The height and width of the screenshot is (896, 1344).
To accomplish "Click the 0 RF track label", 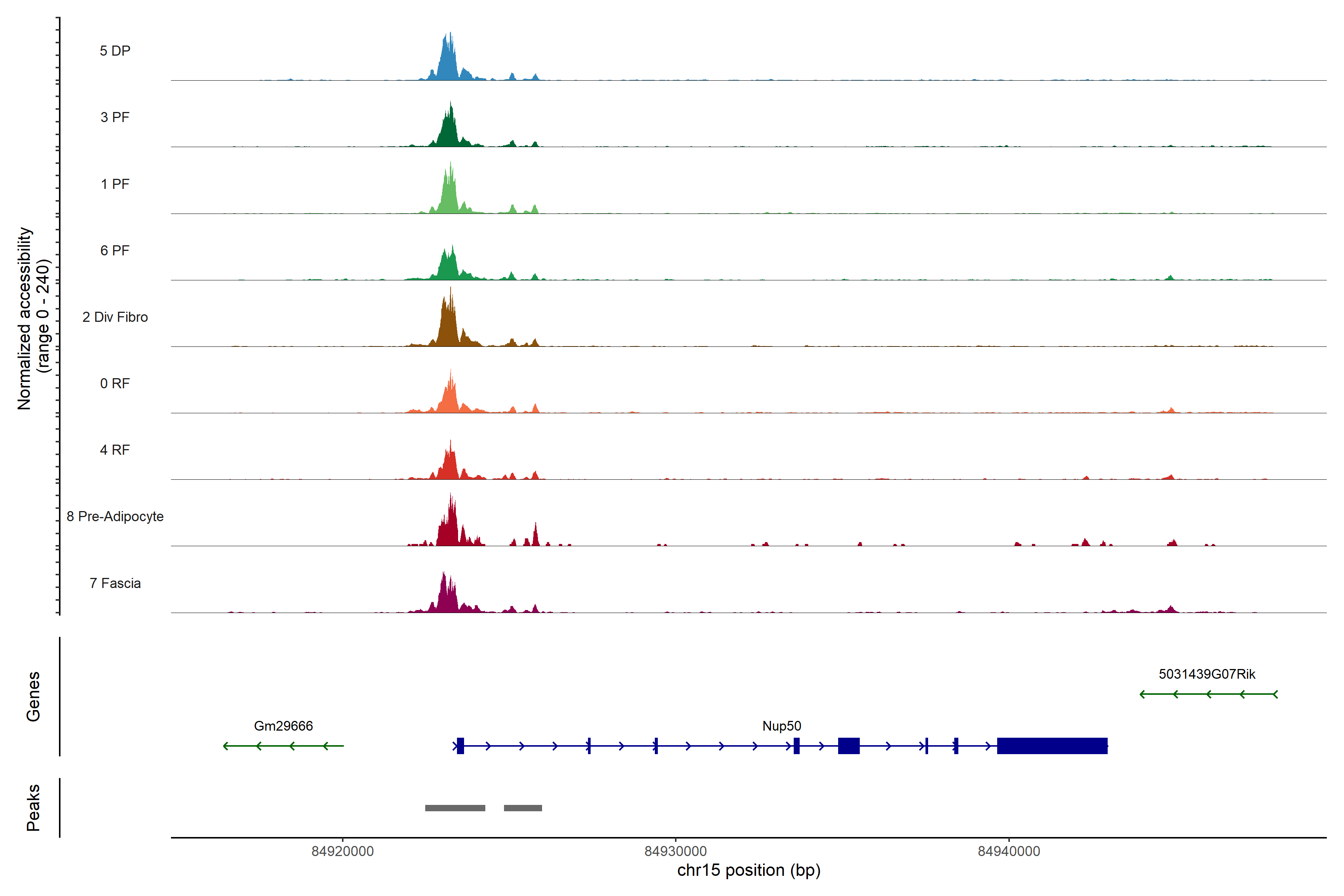I will 115,383.
